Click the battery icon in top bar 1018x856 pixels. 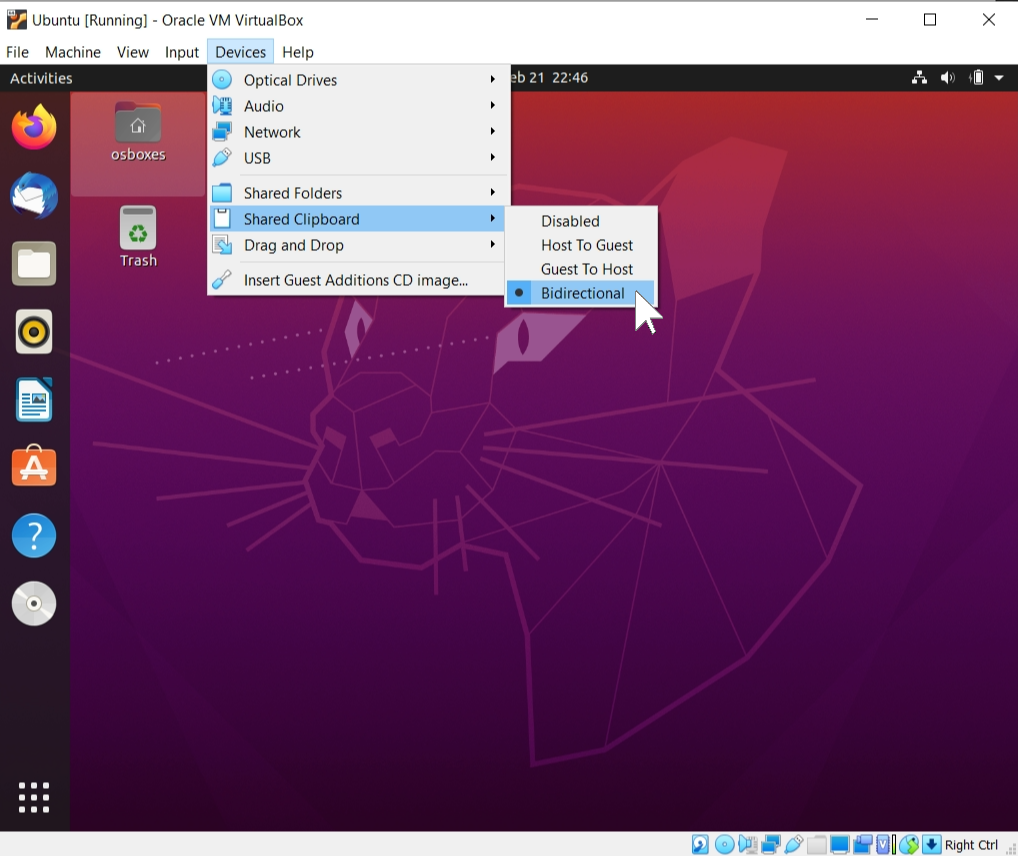coord(976,78)
